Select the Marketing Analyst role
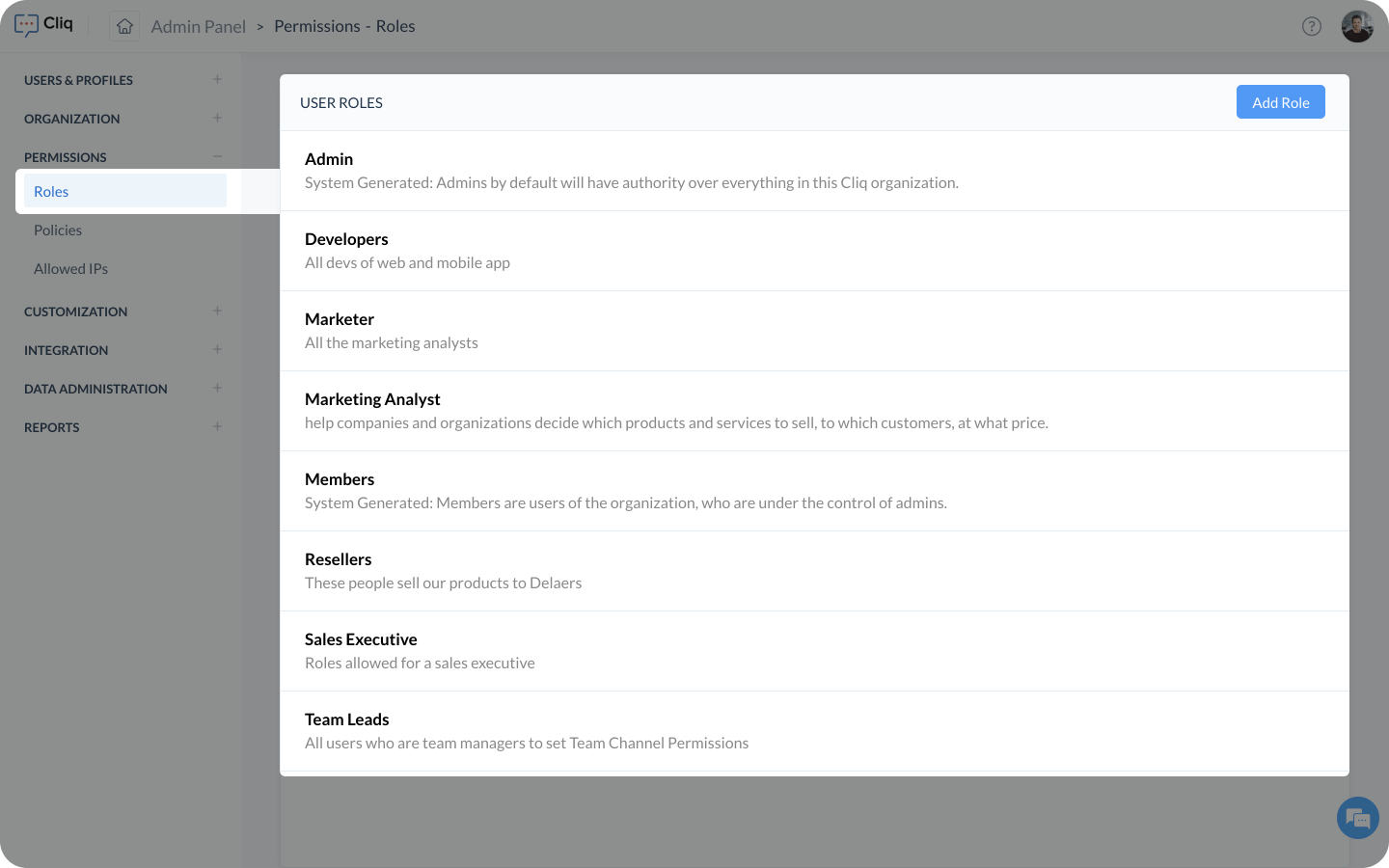Screen dimensions: 1389x868 pos(372,399)
